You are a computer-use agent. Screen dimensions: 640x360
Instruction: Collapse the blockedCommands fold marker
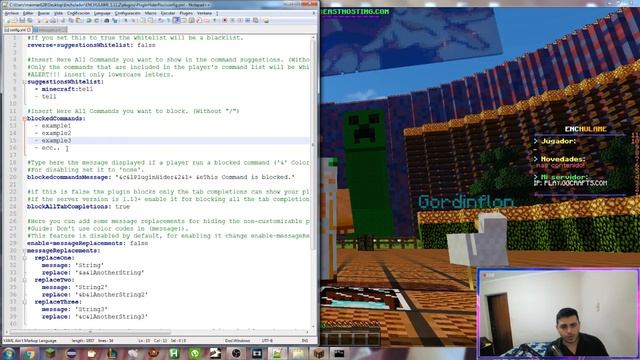tap(24, 118)
